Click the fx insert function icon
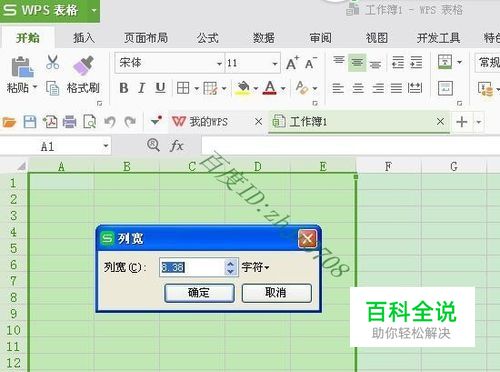Viewport: 500px width, 372px height. point(177,146)
